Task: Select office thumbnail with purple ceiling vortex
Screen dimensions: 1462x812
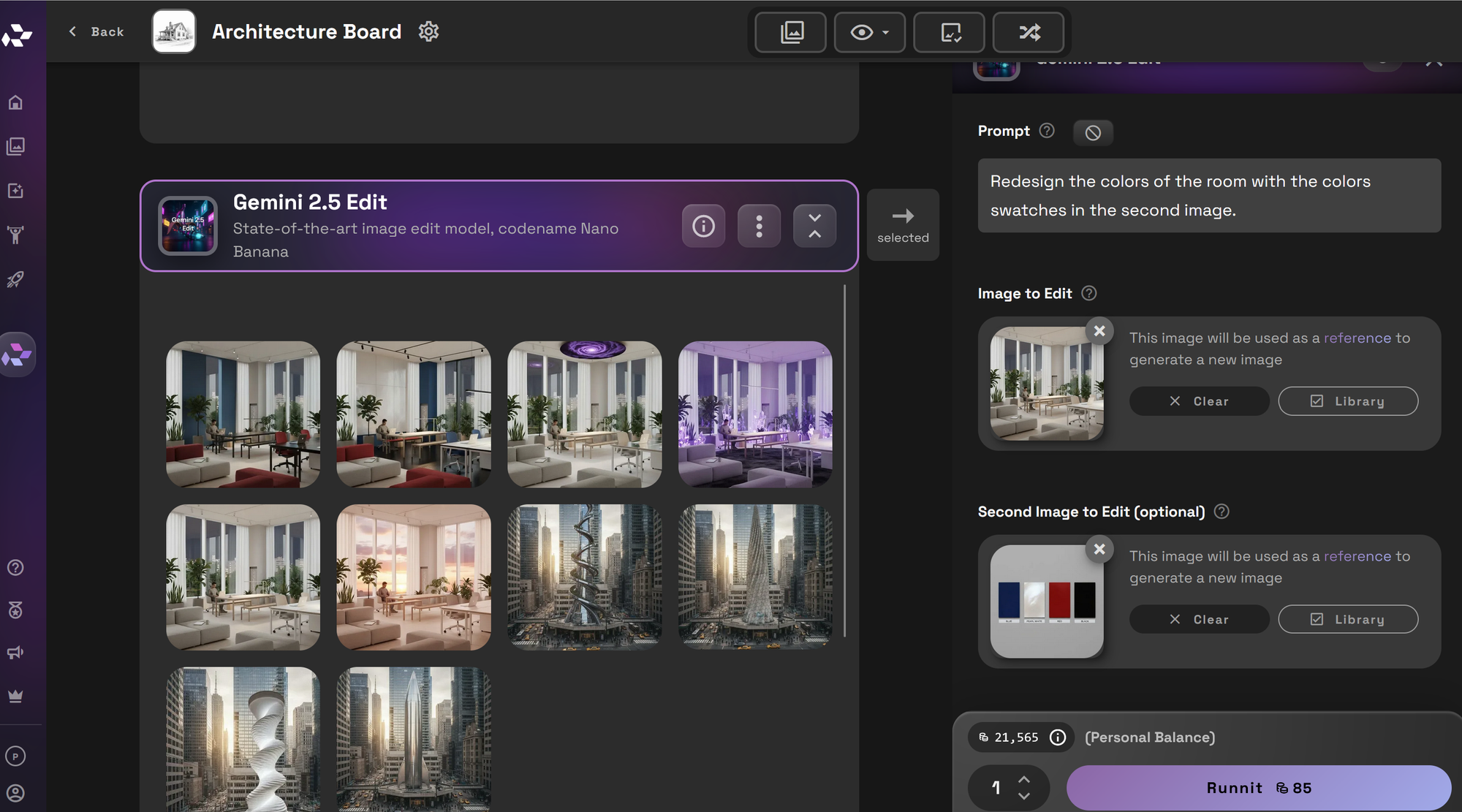Action: [x=585, y=414]
